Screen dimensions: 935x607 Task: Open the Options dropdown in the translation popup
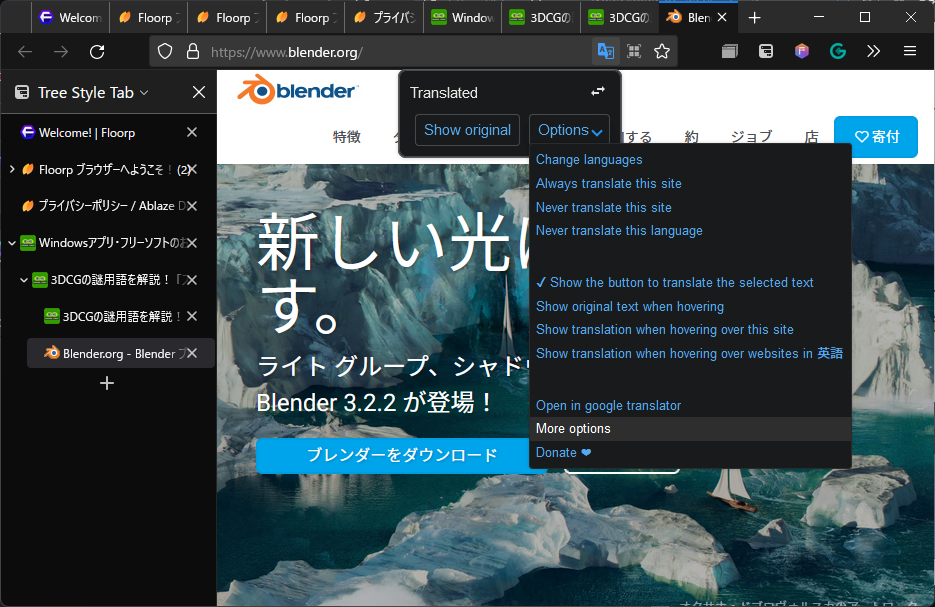click(568, 129)
